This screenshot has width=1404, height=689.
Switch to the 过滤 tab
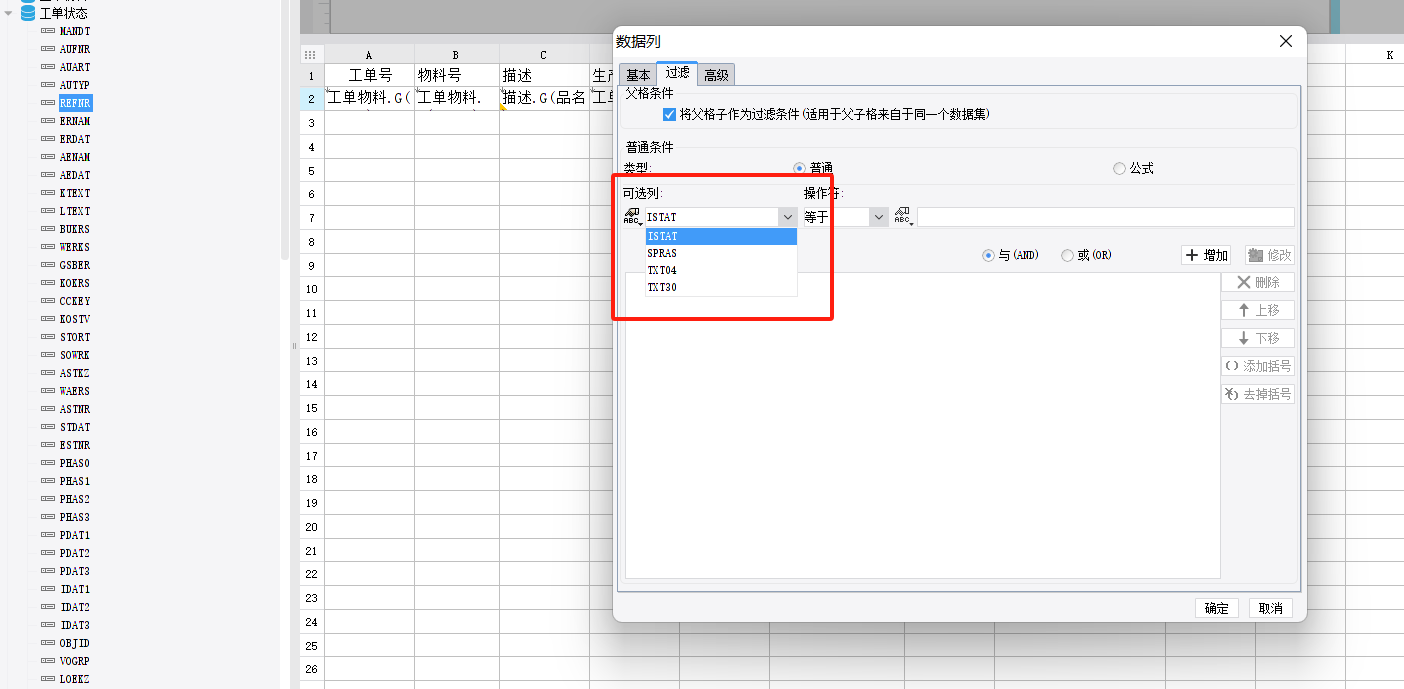coord(677,73)
